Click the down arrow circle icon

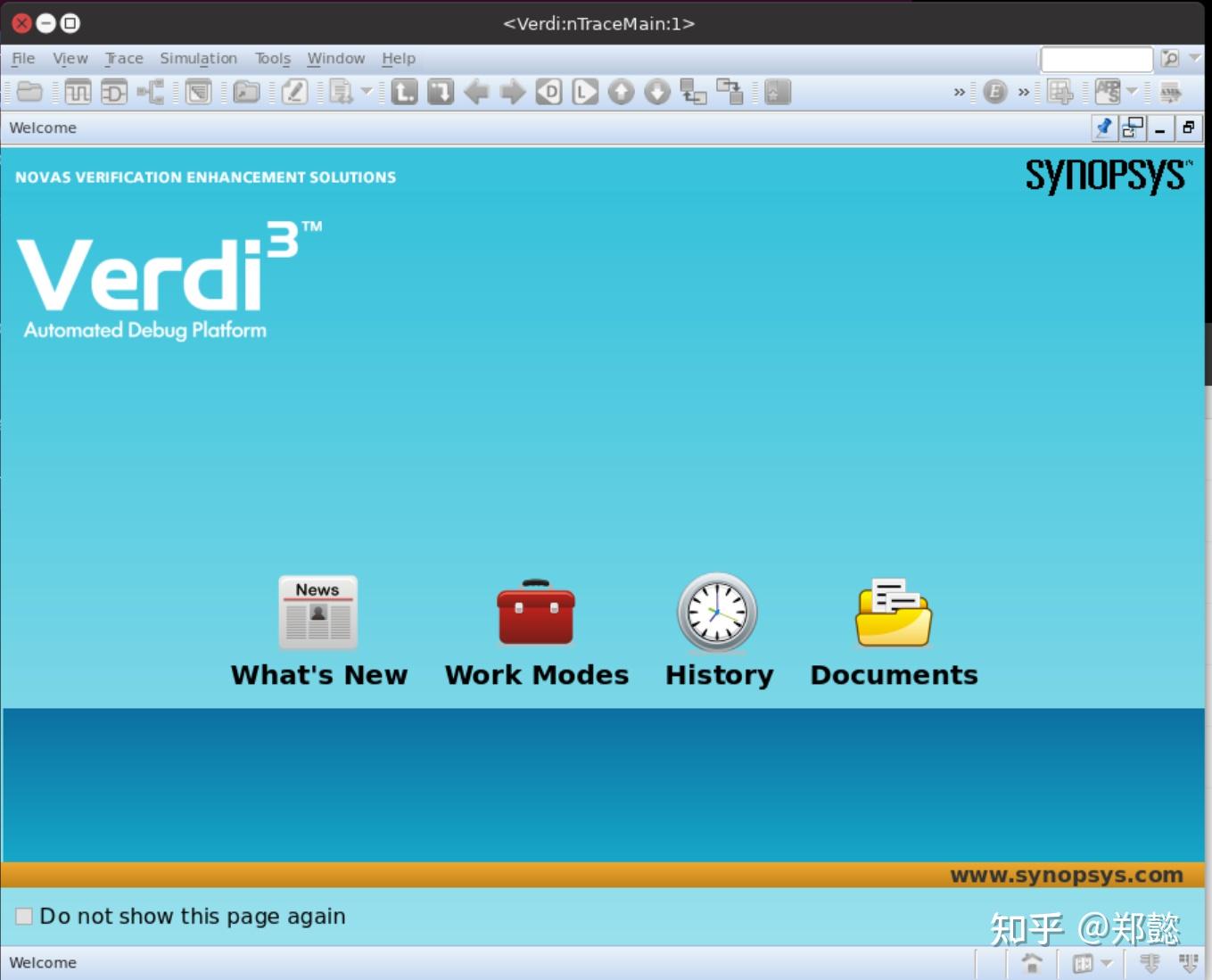pyautogui.click(x=657, y=92)
